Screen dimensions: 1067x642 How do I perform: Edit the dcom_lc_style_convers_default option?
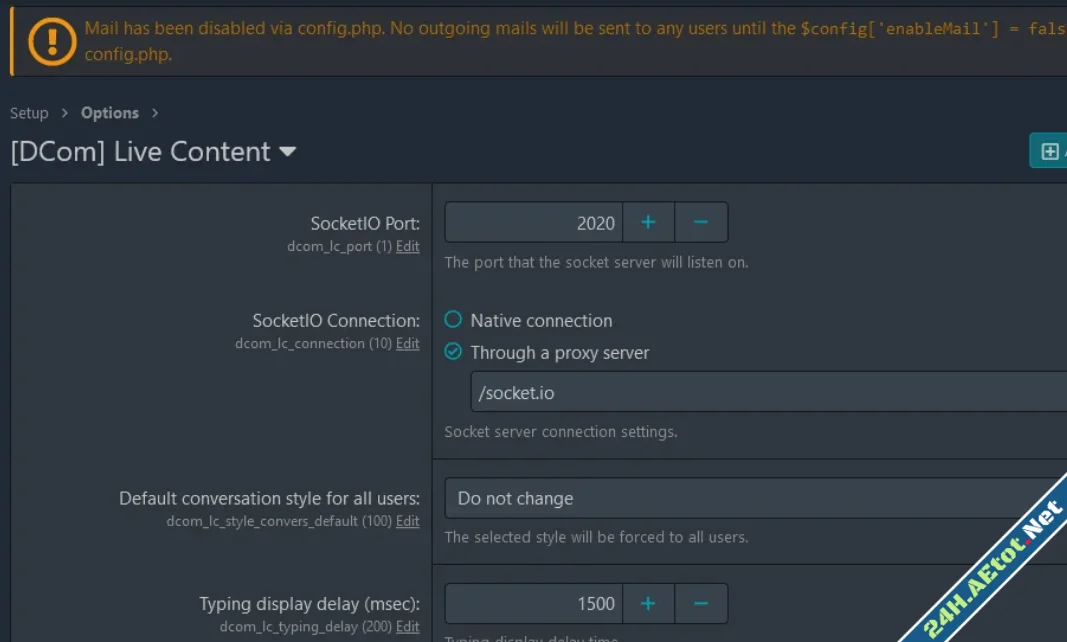(408, 521)
